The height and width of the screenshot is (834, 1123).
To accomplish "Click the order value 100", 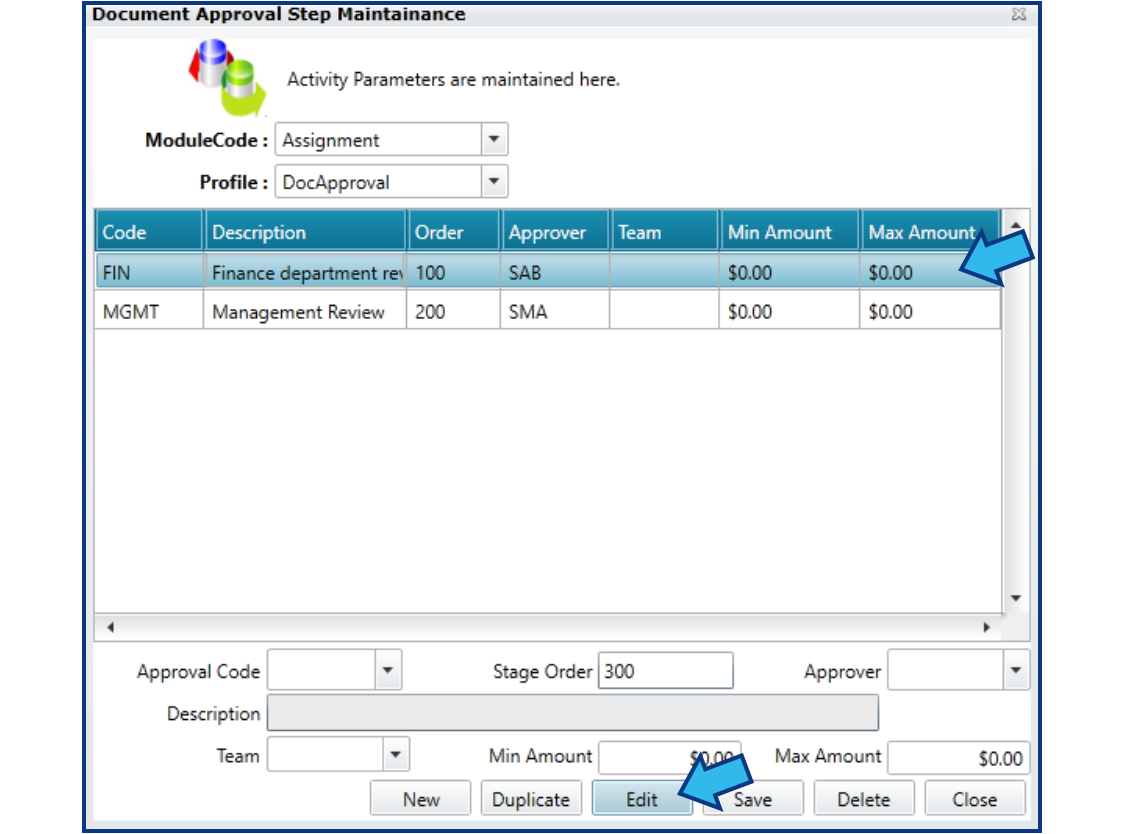I will (453, 272).
